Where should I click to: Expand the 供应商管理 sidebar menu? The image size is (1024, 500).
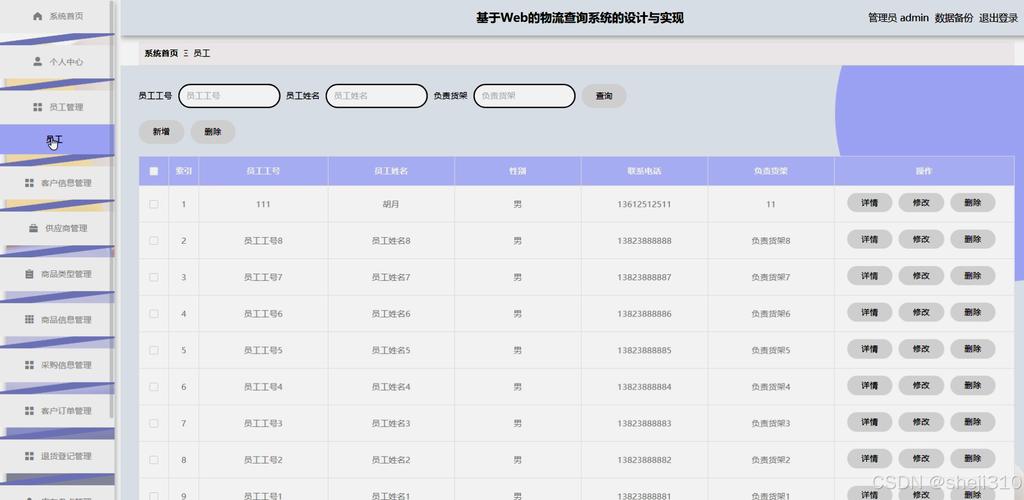[x=57, y=228]
